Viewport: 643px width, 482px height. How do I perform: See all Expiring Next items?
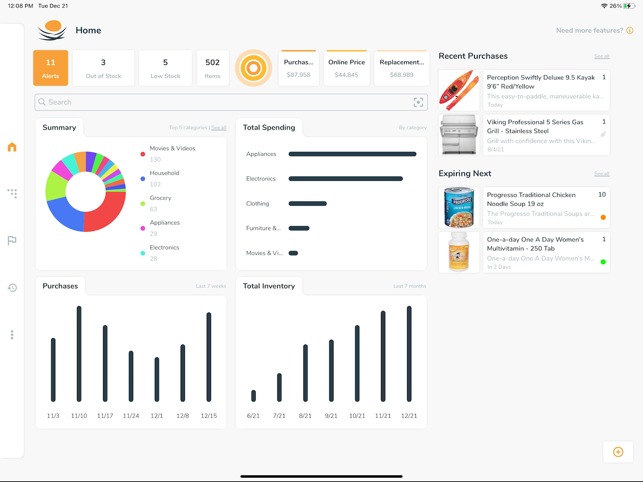coord(602,174)
